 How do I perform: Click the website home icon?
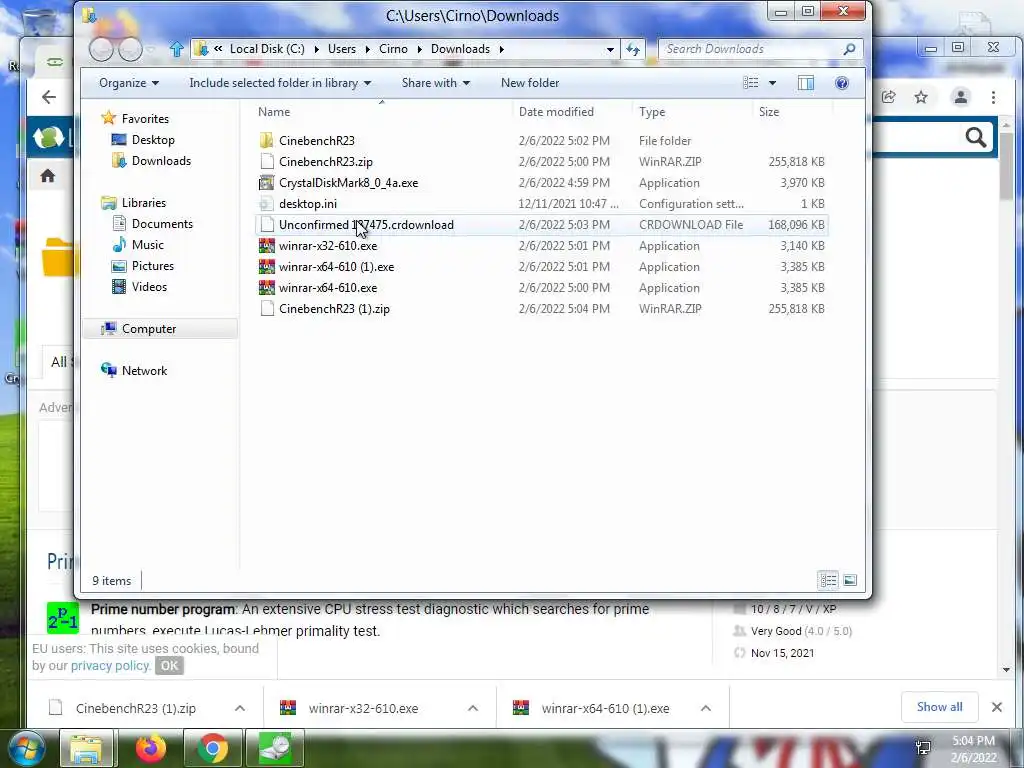pos(48,176)
